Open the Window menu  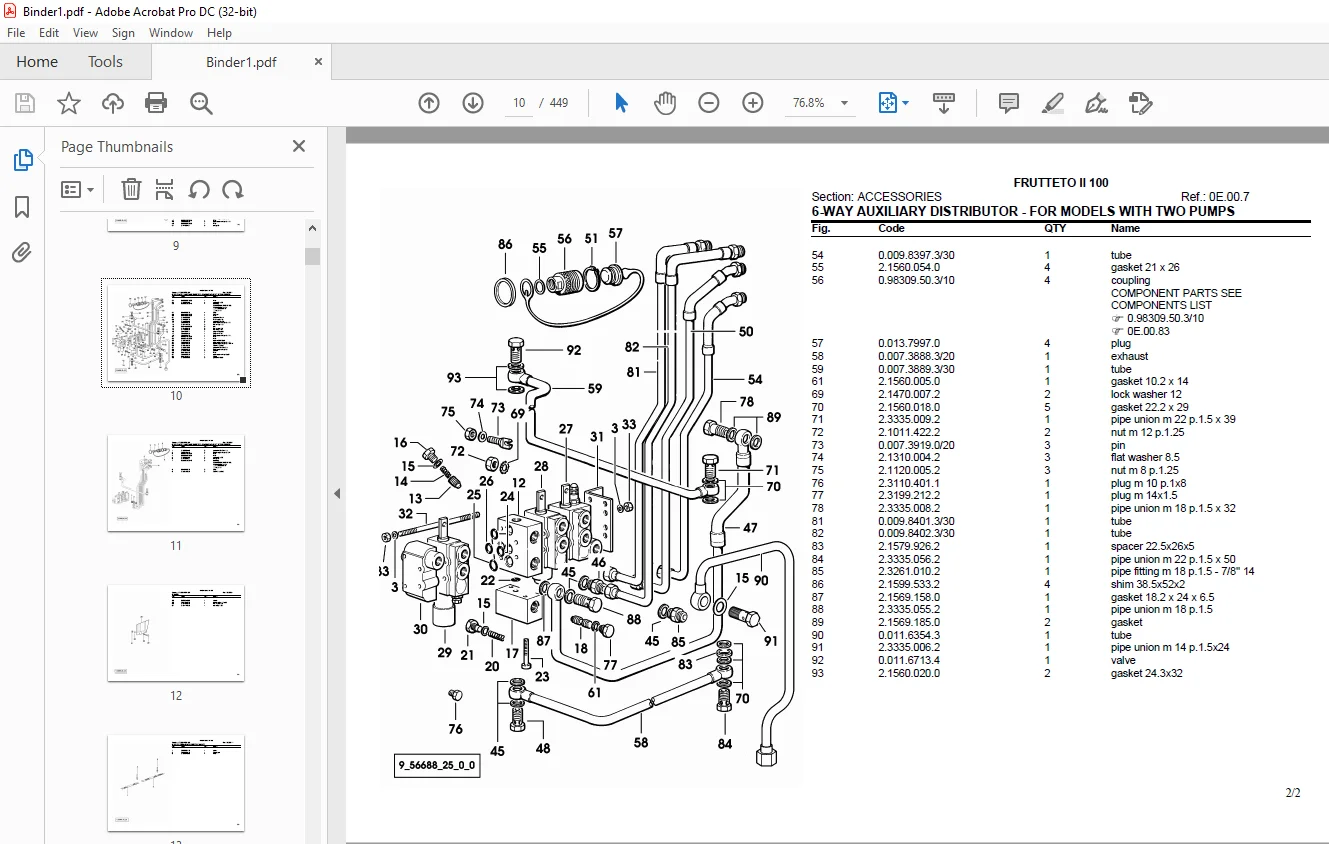pyautogui.click(x=171, y=33)
